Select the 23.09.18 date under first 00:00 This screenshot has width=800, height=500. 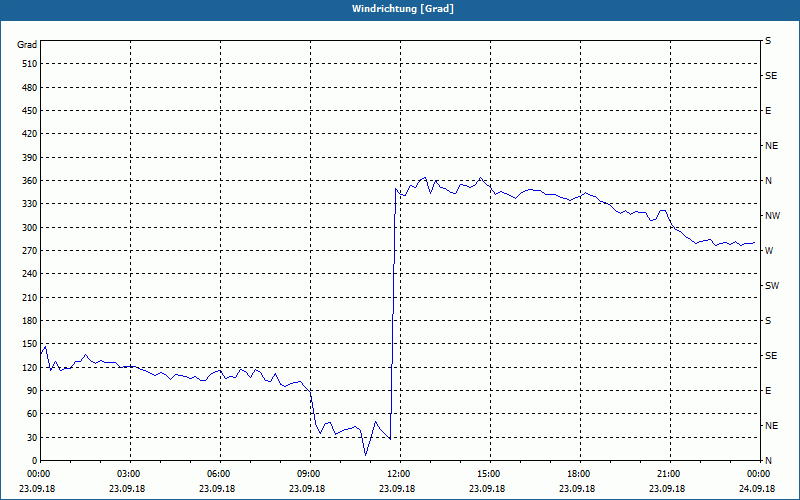pos(37,489)
